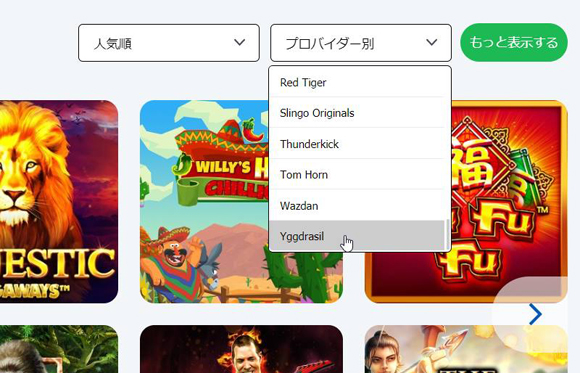Screen dimensions: 580x373
Task: Open the Majestic Megaways lion game
Action: point(59,202)
